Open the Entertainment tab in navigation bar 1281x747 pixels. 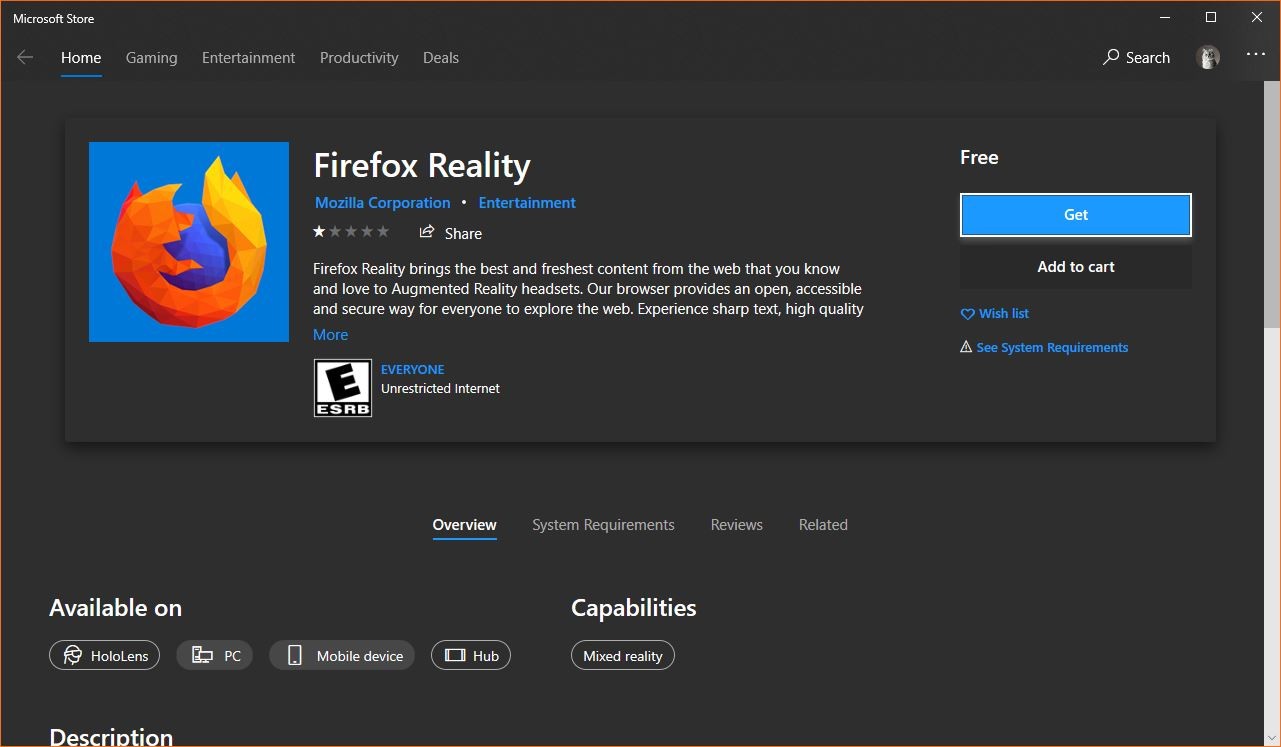coord(249,58)
